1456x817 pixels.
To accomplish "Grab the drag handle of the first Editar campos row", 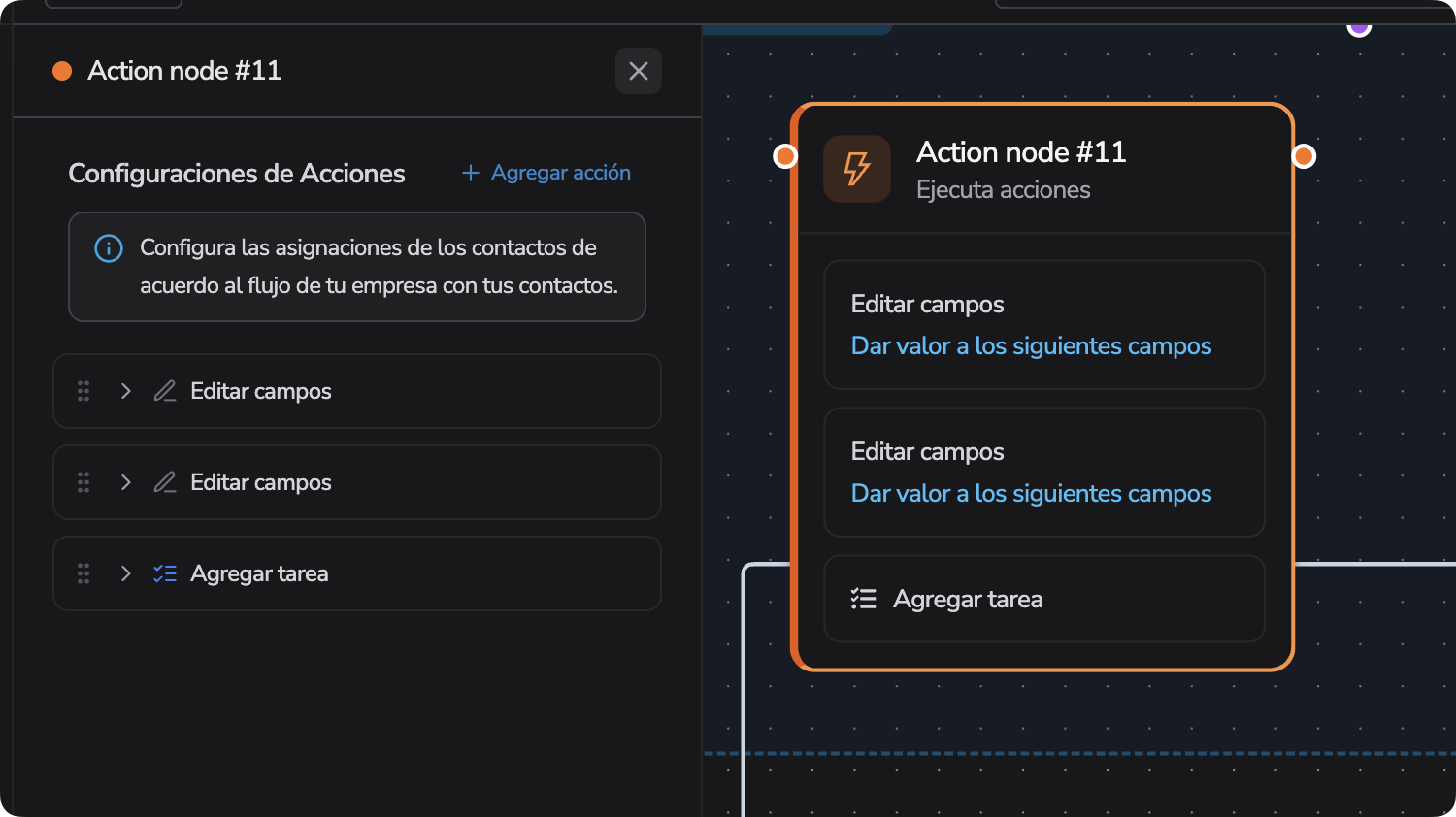I will (83, 391).
